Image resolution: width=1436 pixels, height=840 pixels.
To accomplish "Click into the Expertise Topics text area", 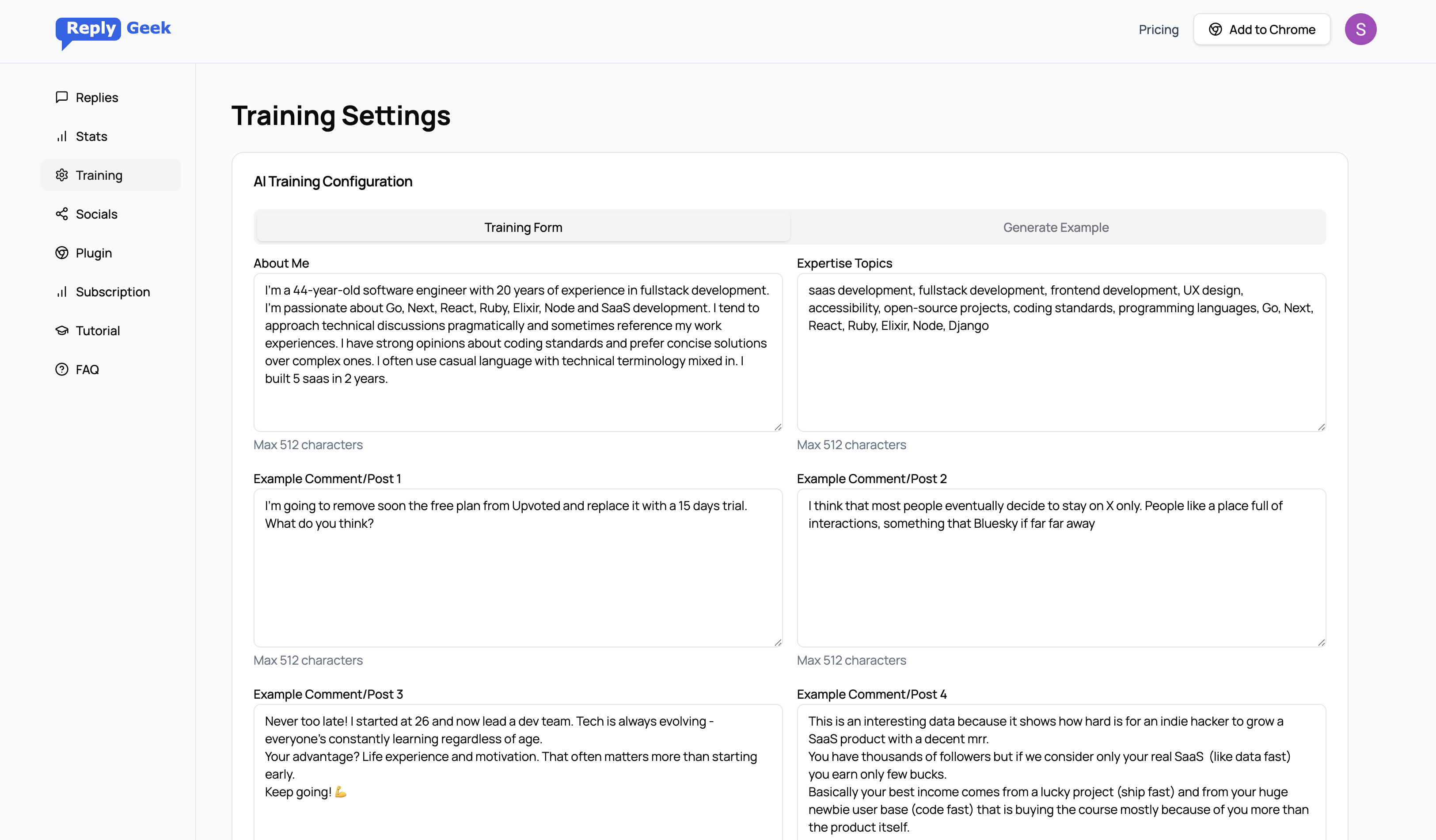I will (x=1061, y=352).
